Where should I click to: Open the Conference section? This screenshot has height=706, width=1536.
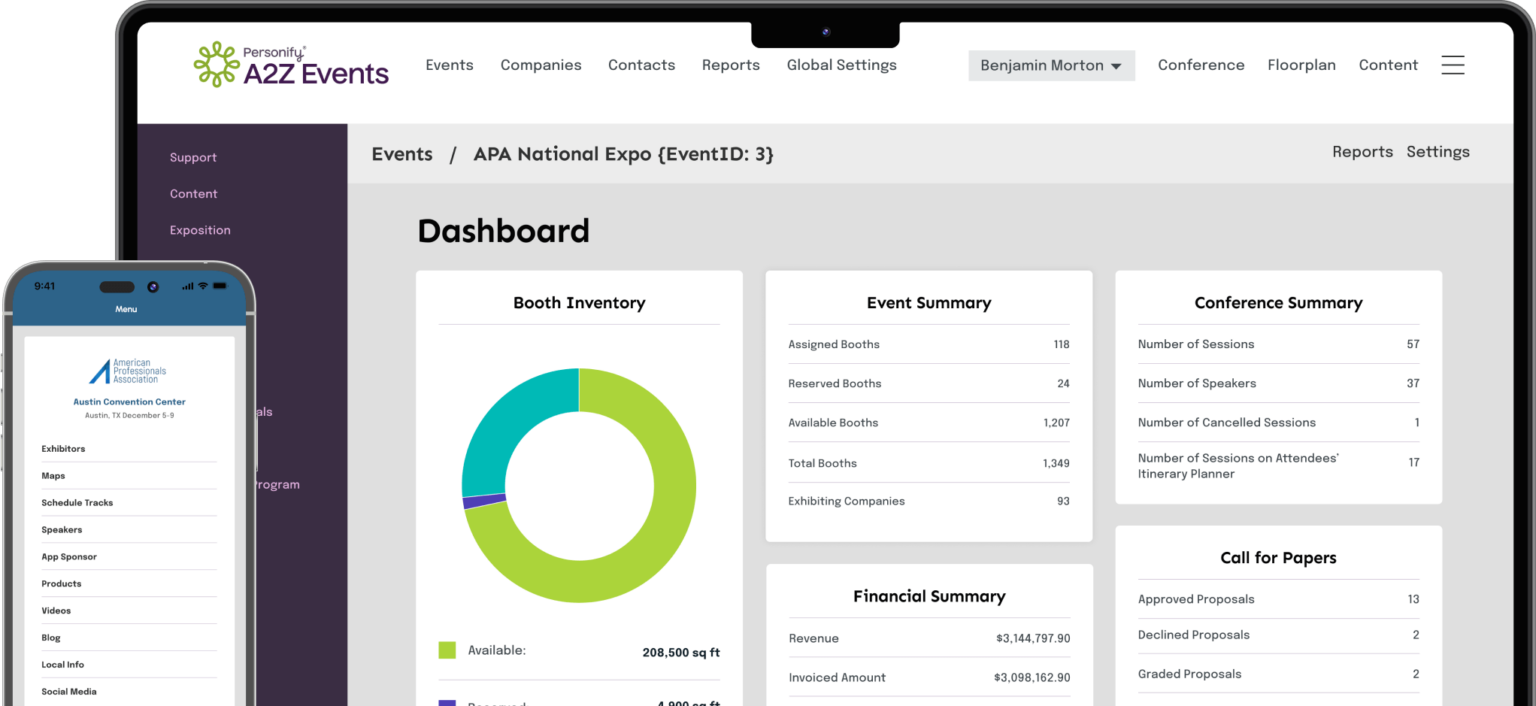point(1200,64)
